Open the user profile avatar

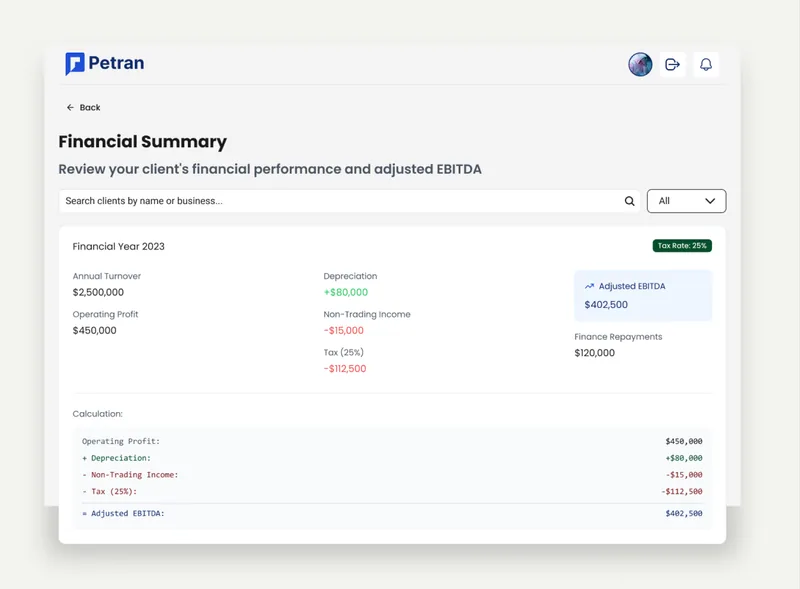click(x=640, y=64)
